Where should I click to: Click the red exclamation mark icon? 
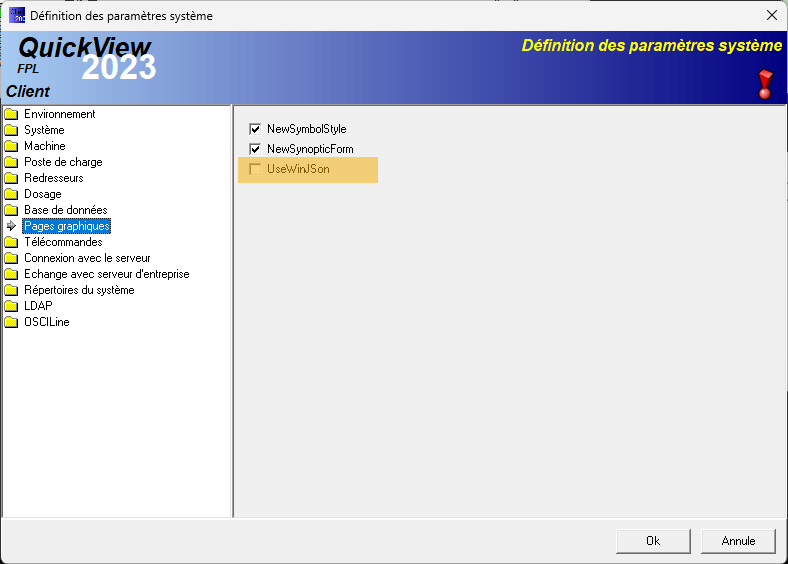[x=765, y=84]
